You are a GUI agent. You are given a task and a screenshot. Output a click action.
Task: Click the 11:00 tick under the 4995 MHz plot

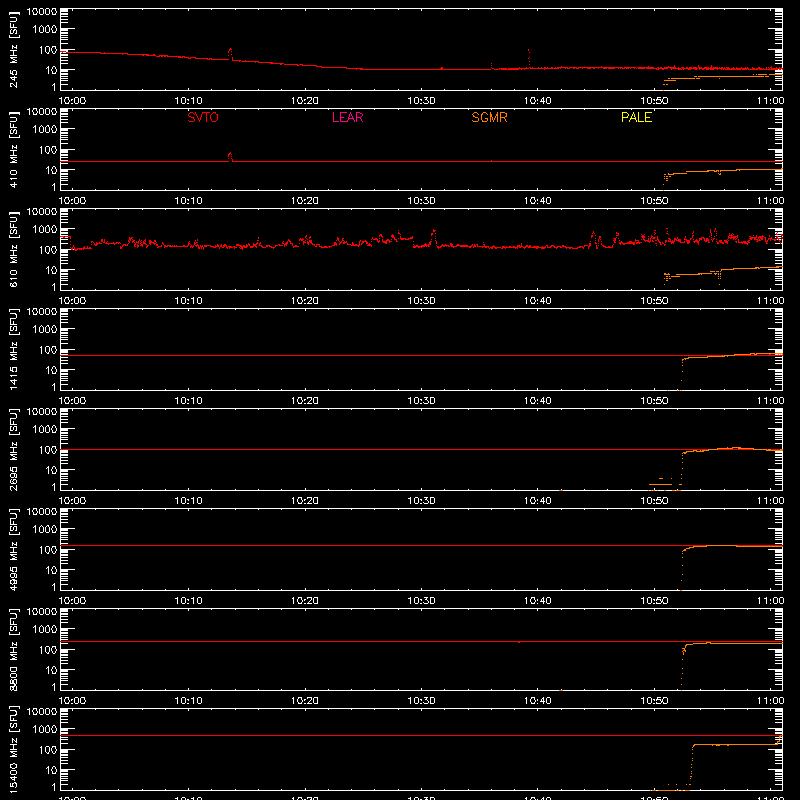click(770, 601)
